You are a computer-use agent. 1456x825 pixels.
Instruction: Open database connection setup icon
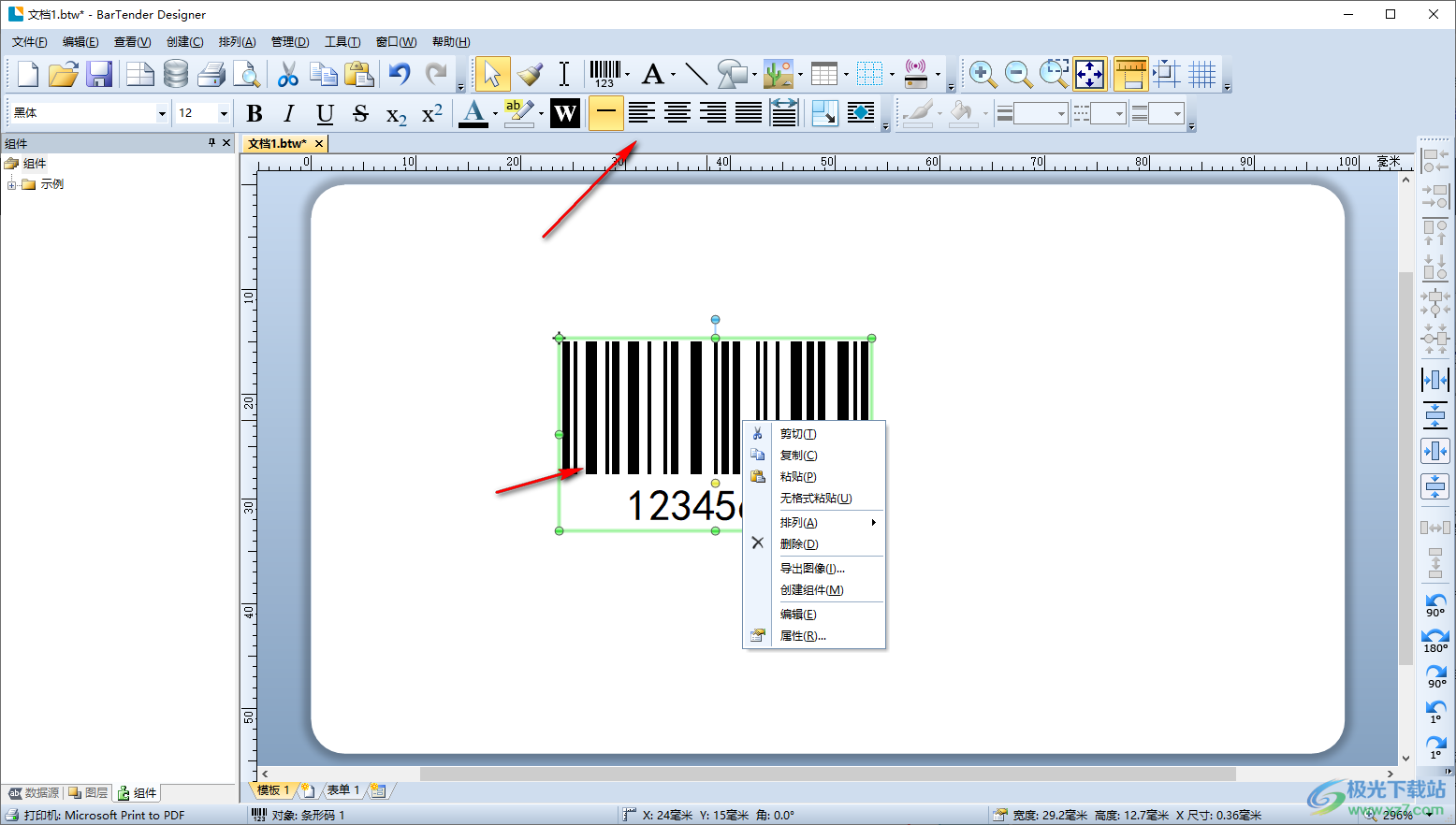(176, 74)
